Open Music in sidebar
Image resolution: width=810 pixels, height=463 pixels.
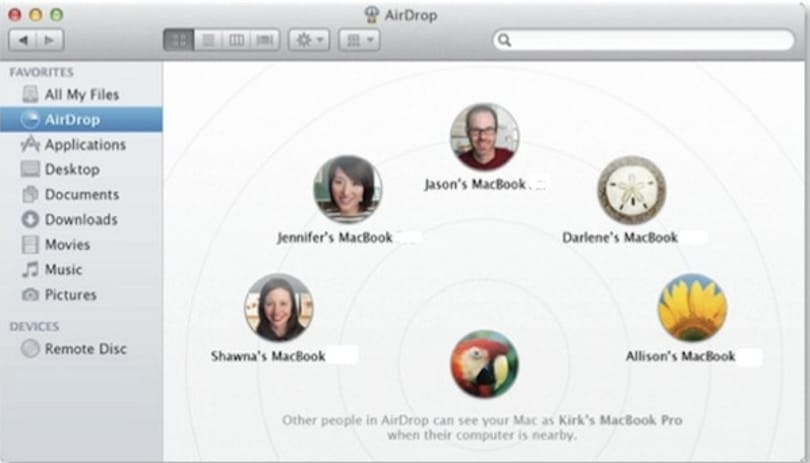point(81,269)
